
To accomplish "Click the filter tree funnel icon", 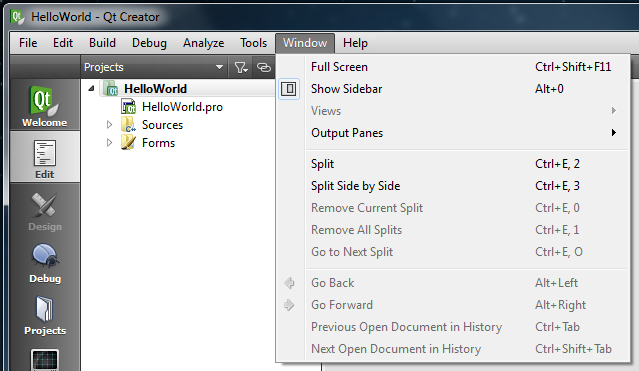I will pos(241,67).
